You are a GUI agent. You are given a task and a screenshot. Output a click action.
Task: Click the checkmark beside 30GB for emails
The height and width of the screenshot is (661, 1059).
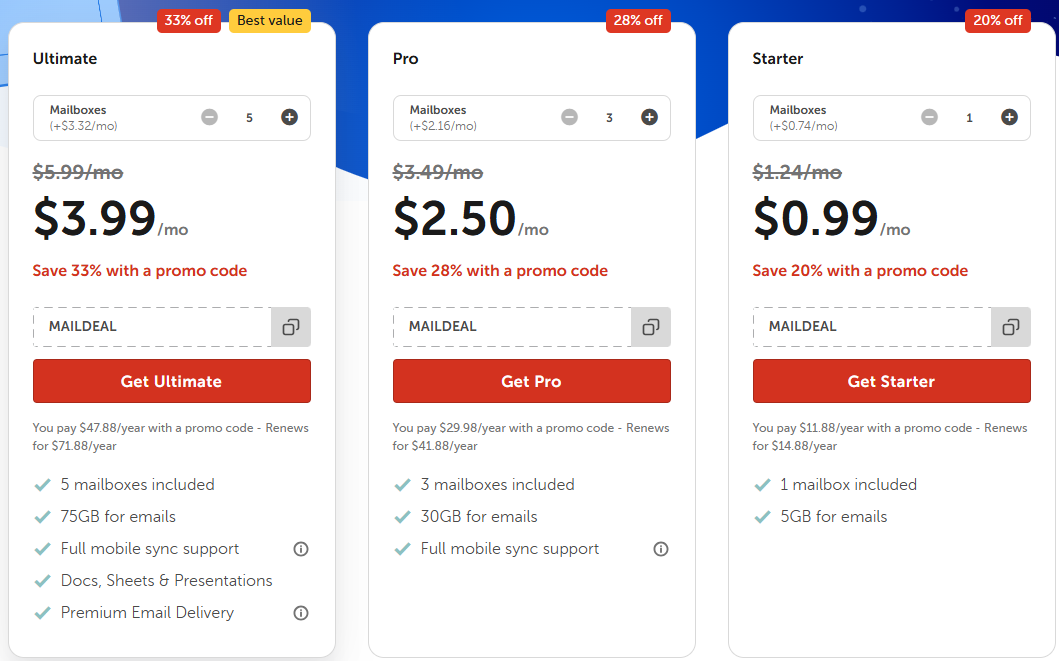(403, 516)
